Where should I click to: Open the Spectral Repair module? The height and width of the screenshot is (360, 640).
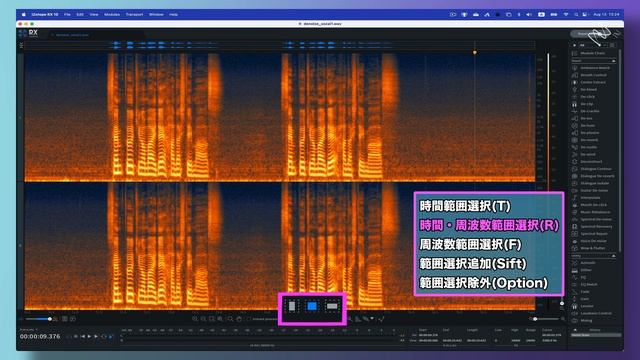click(x=594, y=234)
